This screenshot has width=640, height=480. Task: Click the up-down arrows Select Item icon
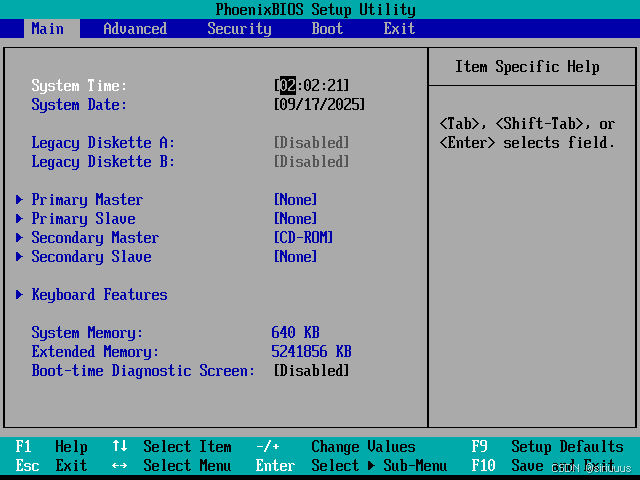[120, 446]
